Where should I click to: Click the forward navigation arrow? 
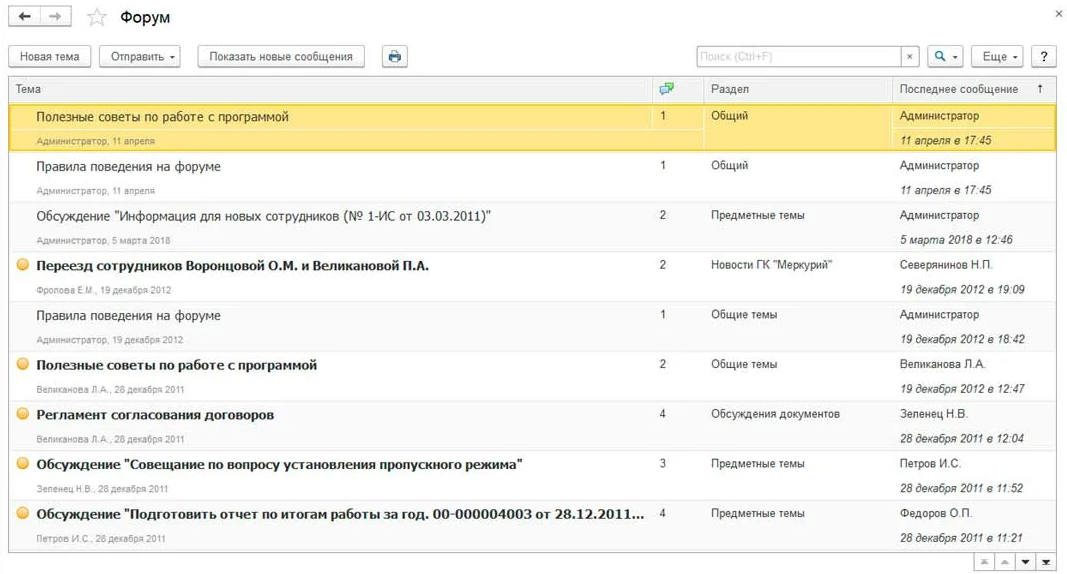(x=55, y=17)
